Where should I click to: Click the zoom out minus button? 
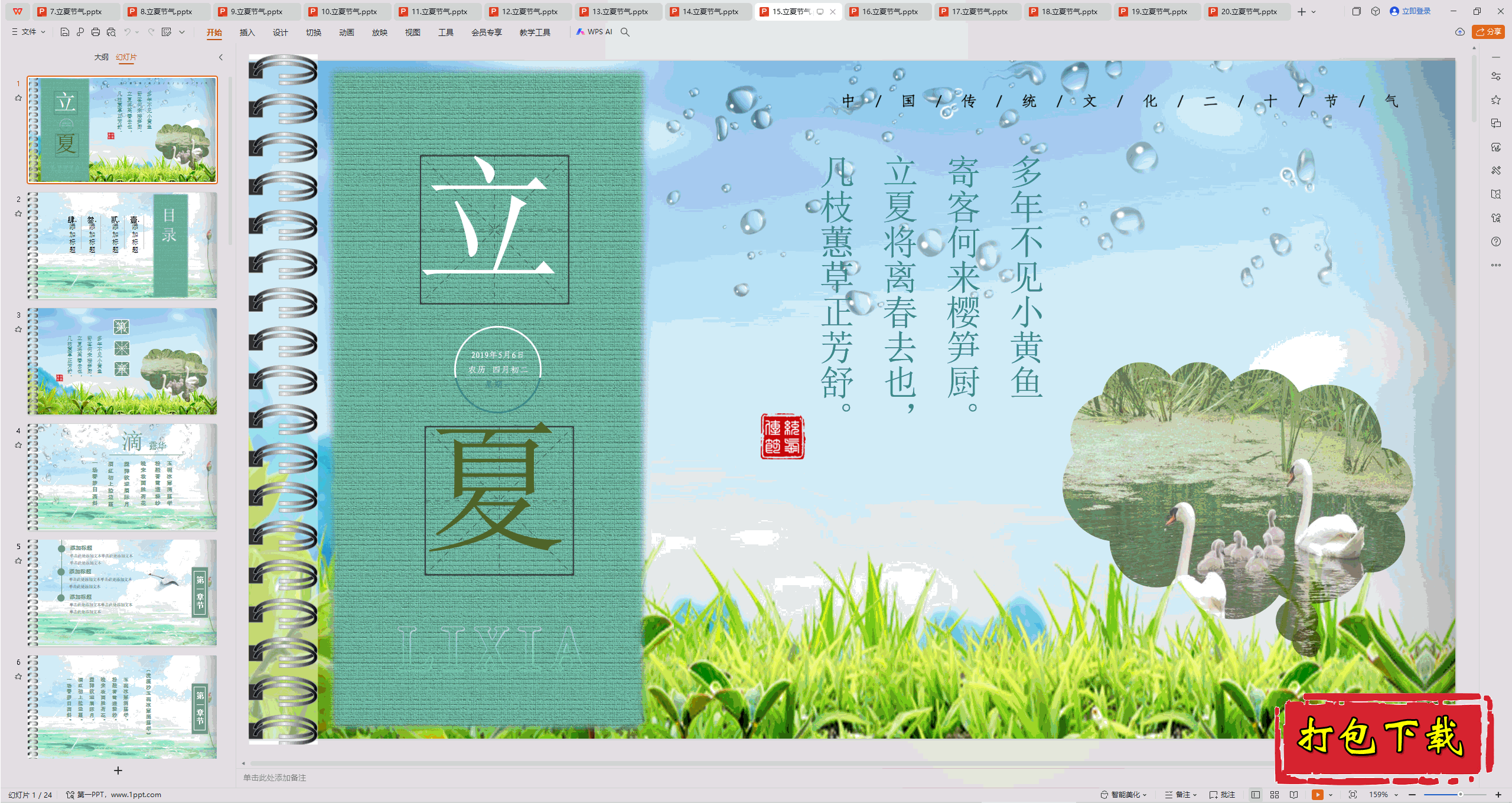(1412, 795)
